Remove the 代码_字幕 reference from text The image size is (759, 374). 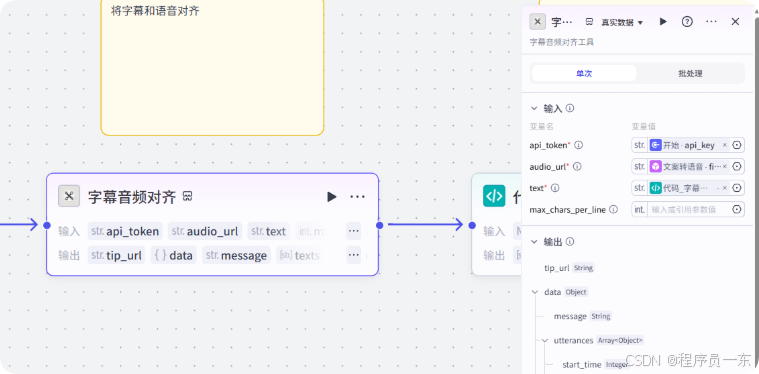[725, 188]
